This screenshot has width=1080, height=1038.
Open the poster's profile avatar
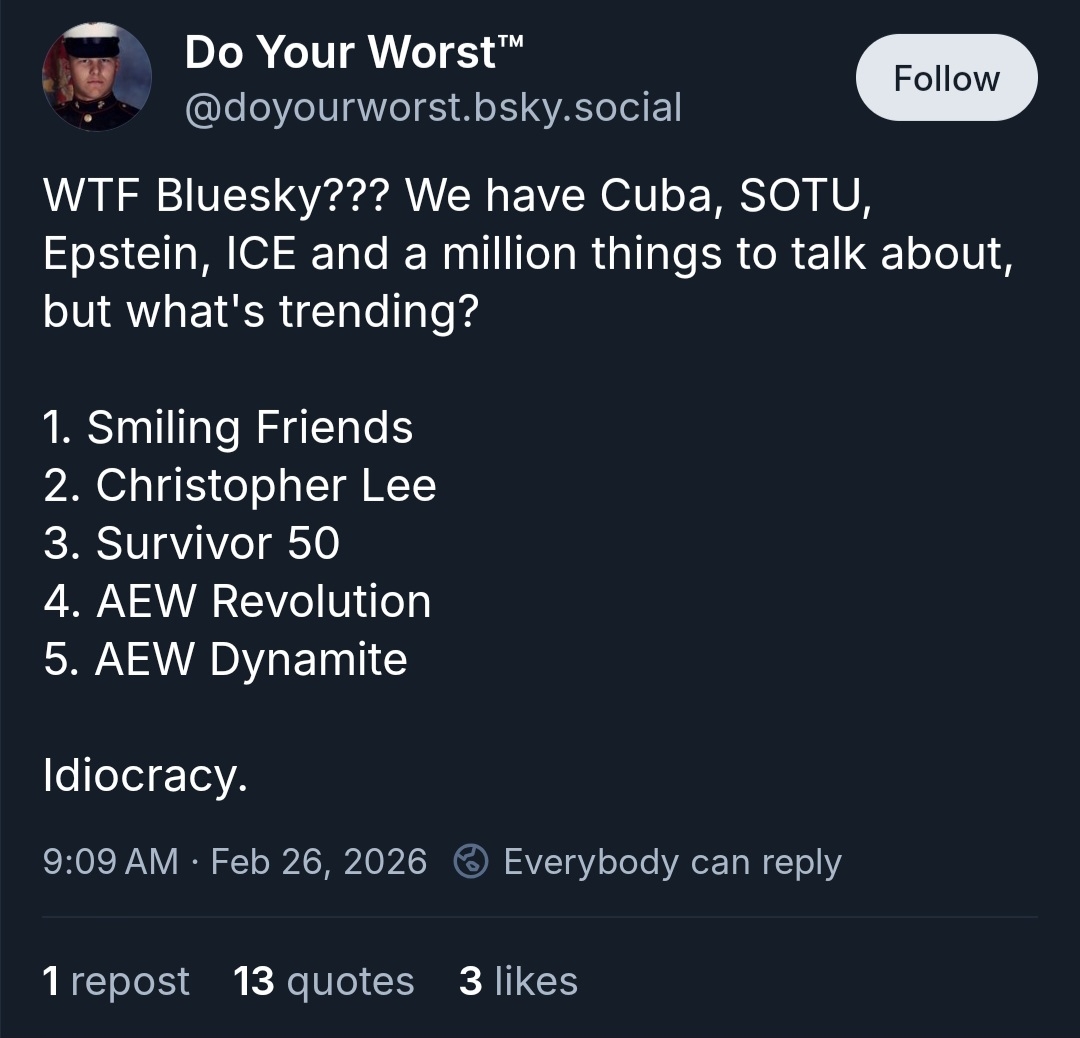(97, 77)
